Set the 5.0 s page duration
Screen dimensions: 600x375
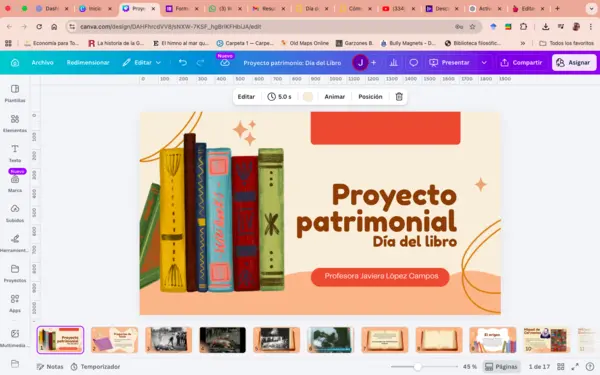280,96
